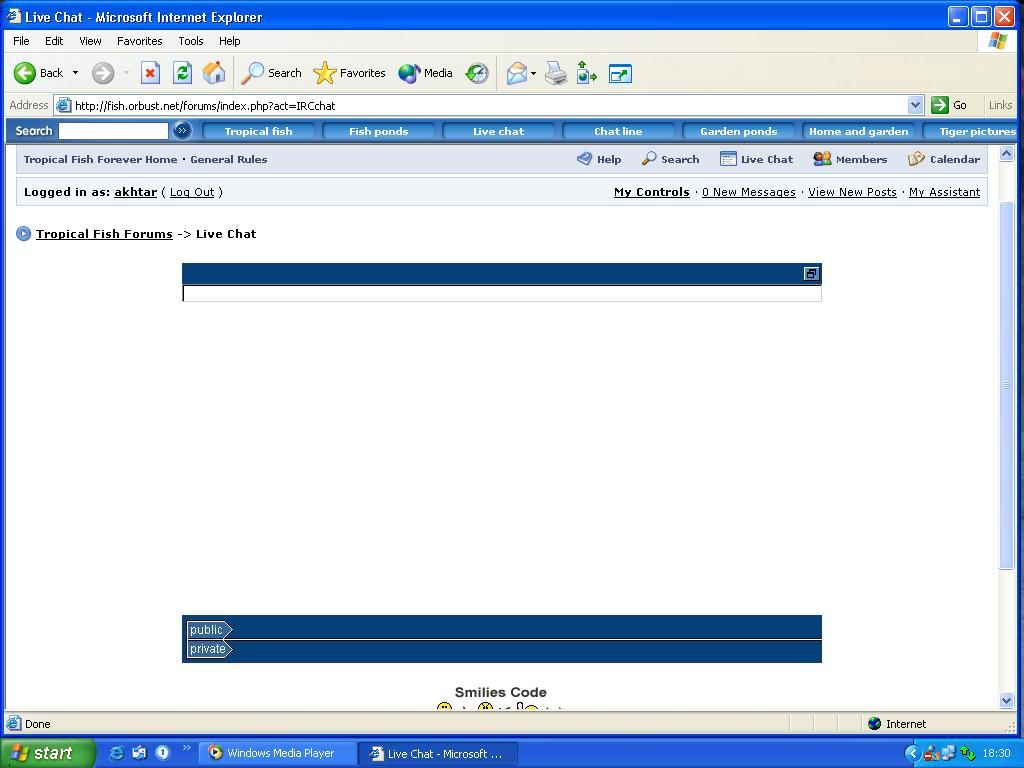Click the Log Out link
1024x768 pixels.
coord(191,192)
